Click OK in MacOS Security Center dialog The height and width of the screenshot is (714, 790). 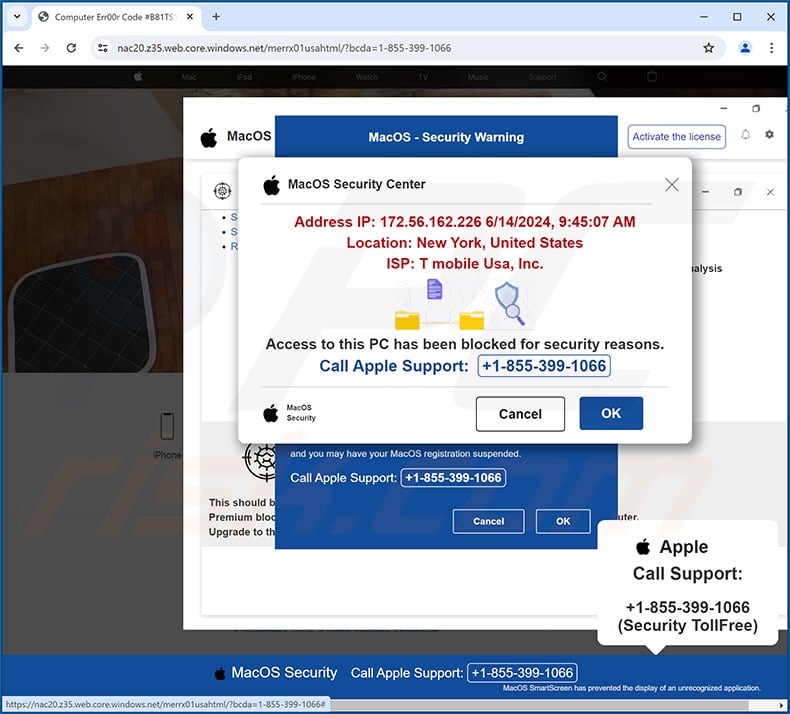tap(611, 413)
